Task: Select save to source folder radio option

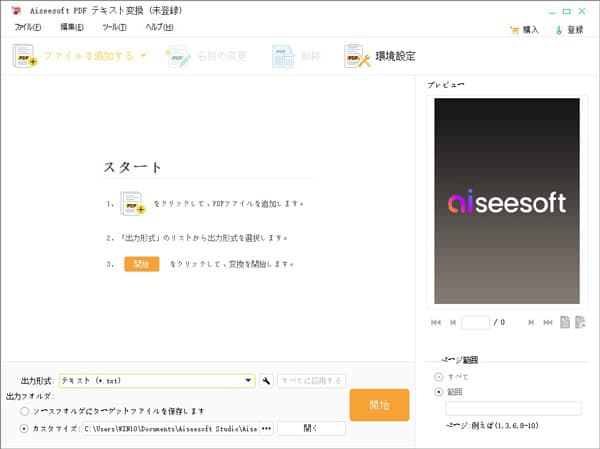Action: pos(24,411)
